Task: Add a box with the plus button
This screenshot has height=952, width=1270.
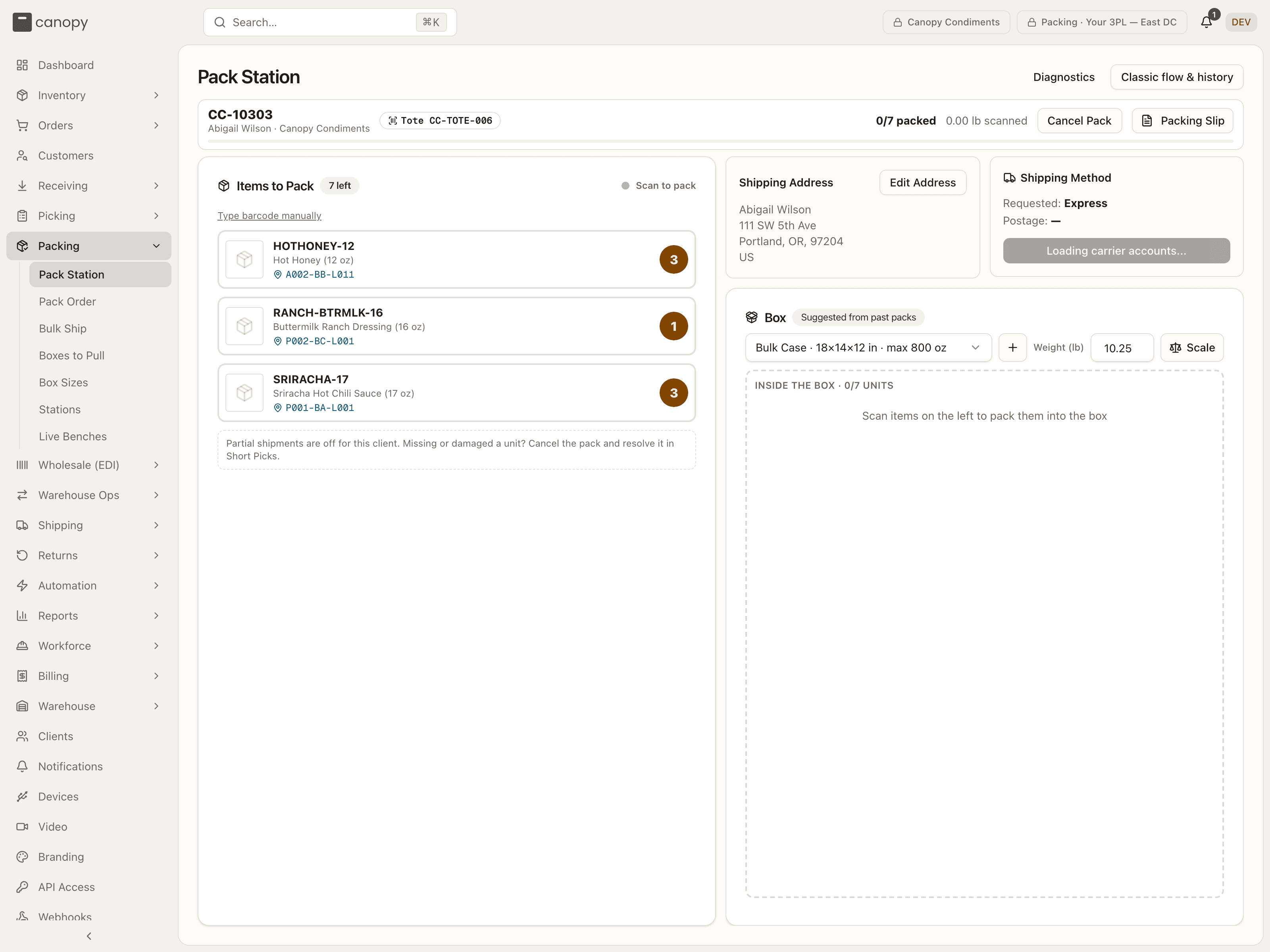Action: (x=1013, y=348)
